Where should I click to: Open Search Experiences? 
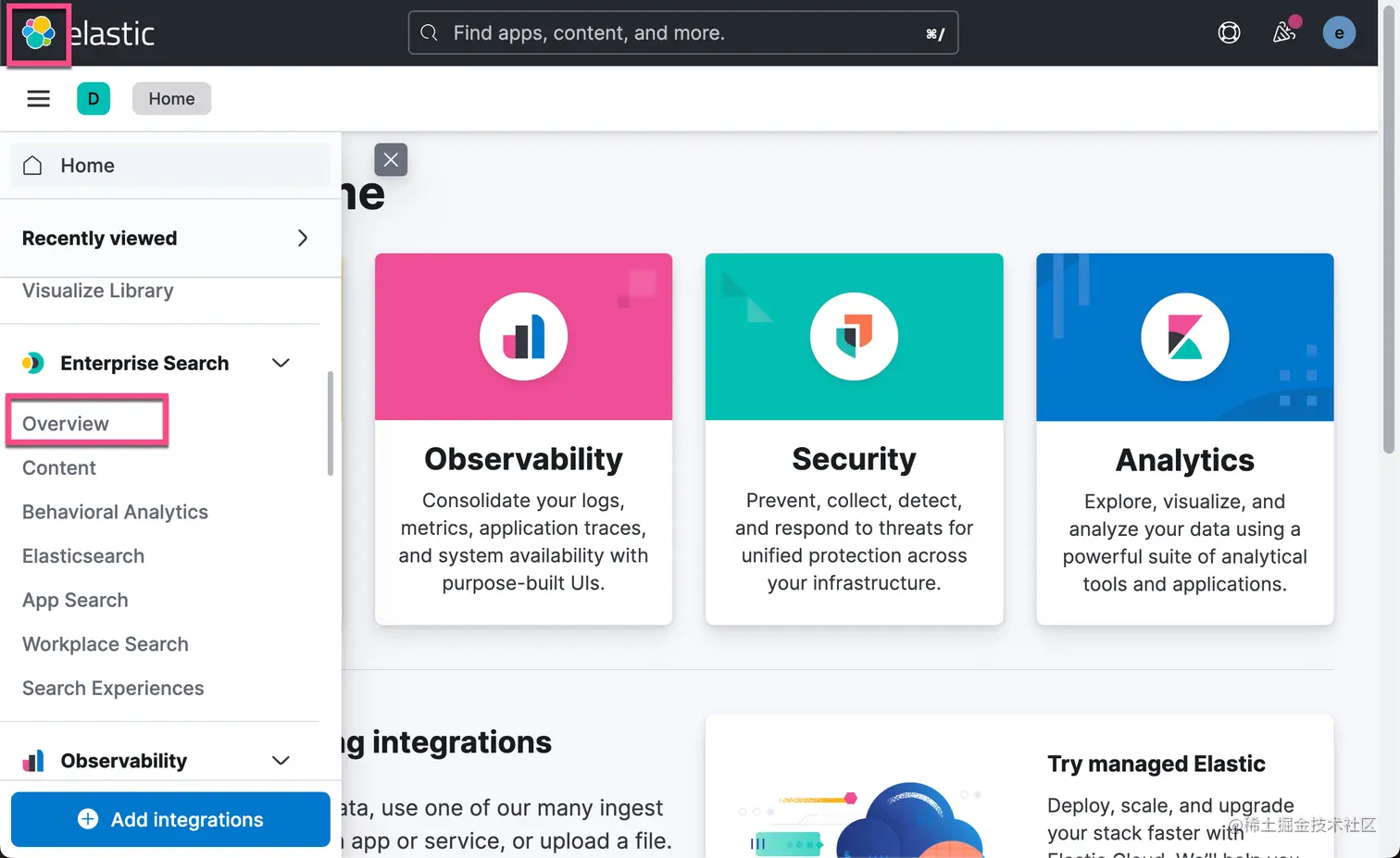click(113, 689)
